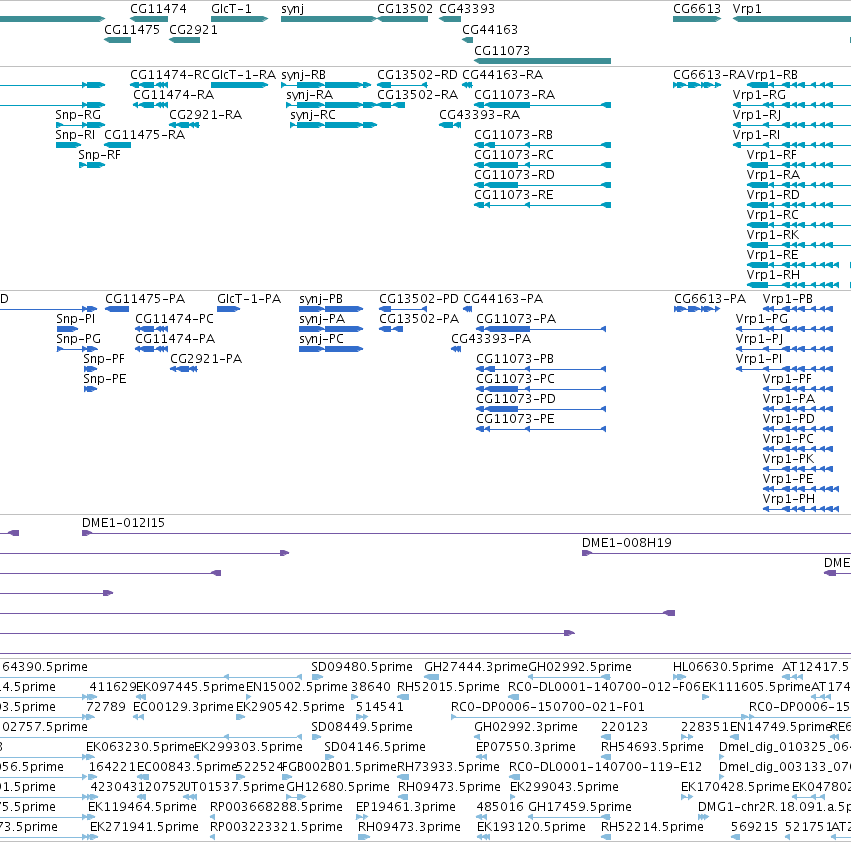Open EST RH52214.5prime

(x=606, y=837)
